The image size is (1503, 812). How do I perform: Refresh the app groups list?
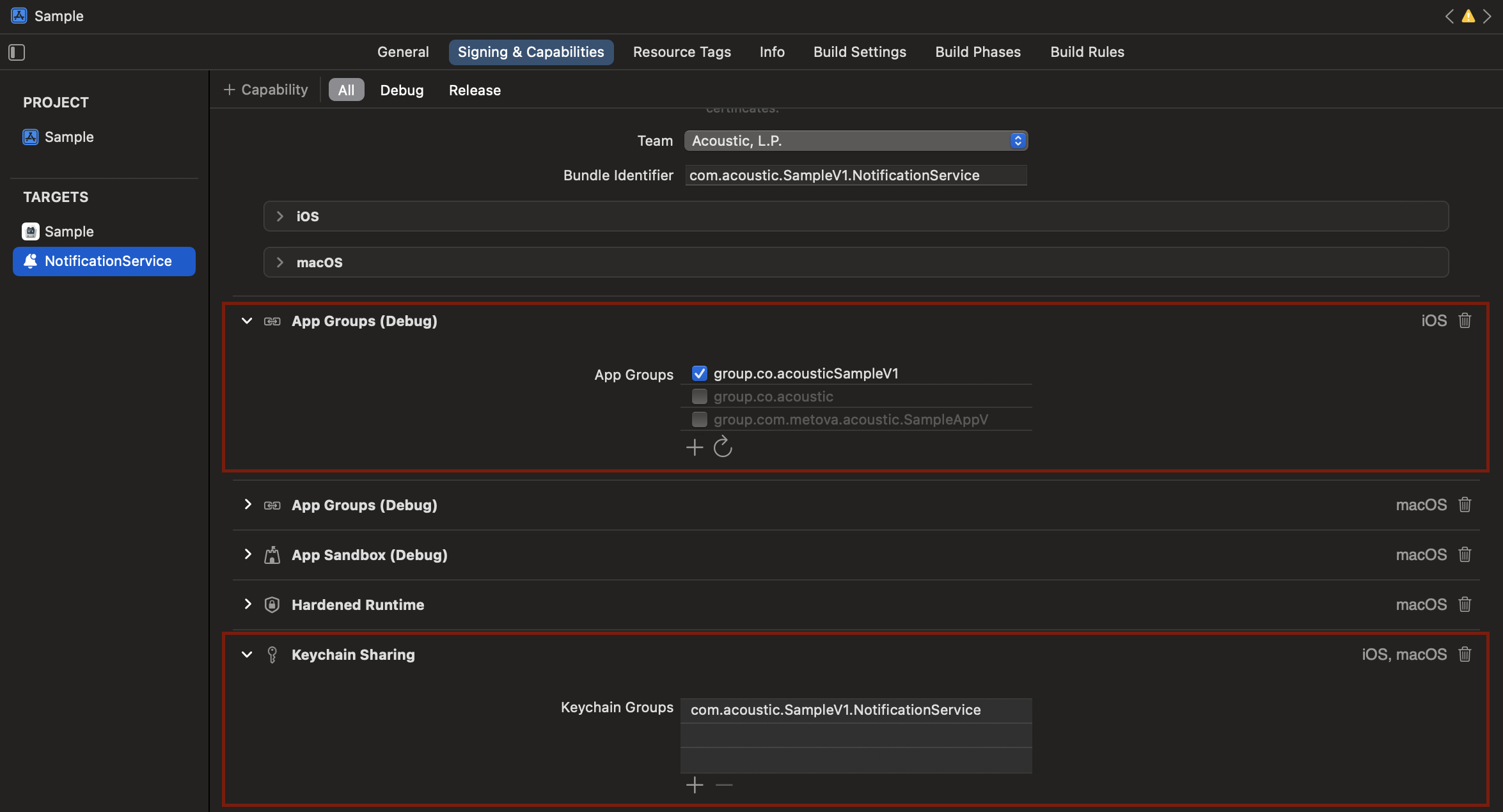[x=723, y=446]
